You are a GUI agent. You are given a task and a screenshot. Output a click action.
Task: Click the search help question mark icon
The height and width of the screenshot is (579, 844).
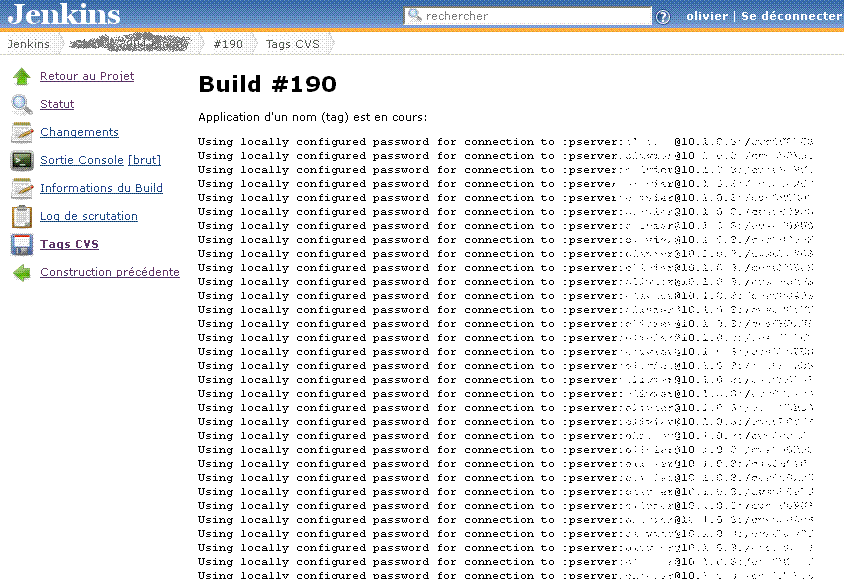point(662,17)
